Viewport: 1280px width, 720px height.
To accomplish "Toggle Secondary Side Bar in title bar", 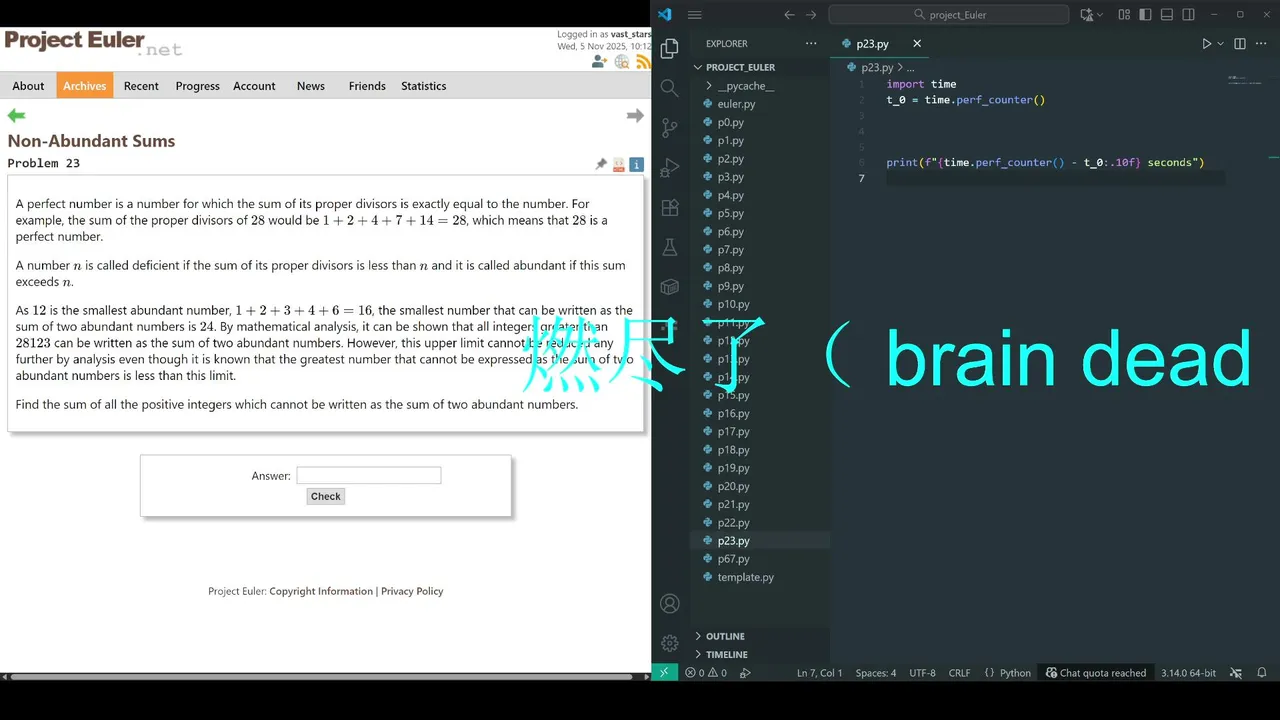I will point(1189,15).
